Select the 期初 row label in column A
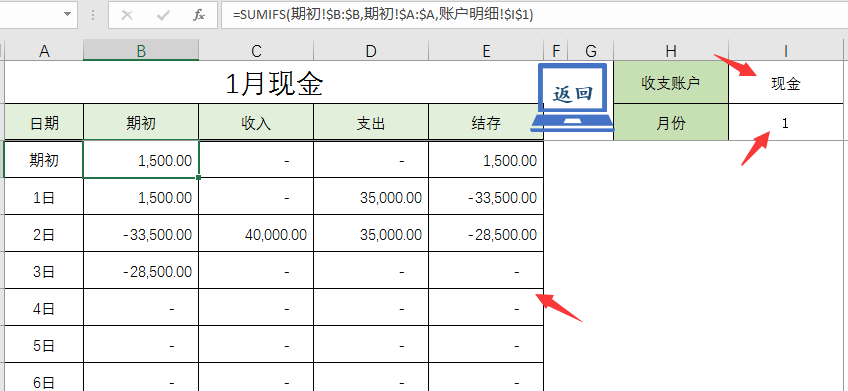This screenshot has width=848, height=391. (44, 160)
